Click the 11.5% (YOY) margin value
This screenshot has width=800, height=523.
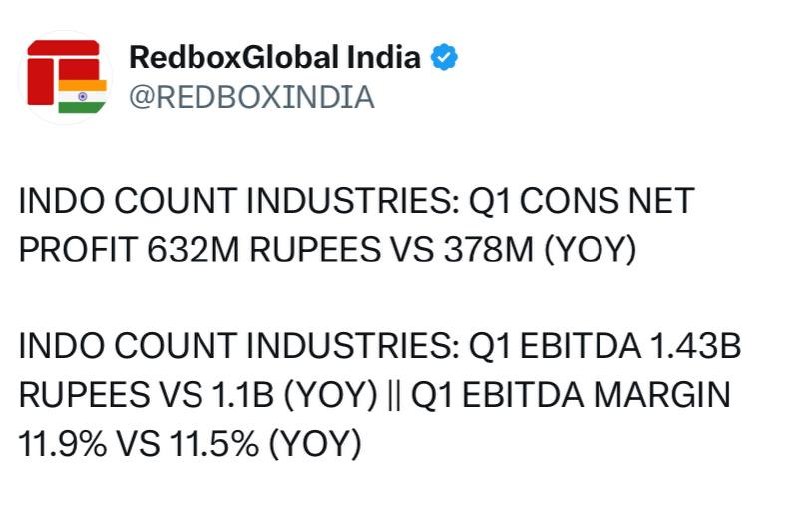point(265,443)
